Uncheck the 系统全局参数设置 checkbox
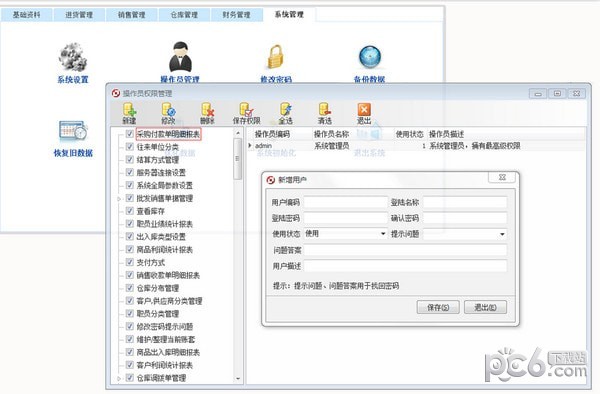The image size is (600, 394). [x=130, y=185]
